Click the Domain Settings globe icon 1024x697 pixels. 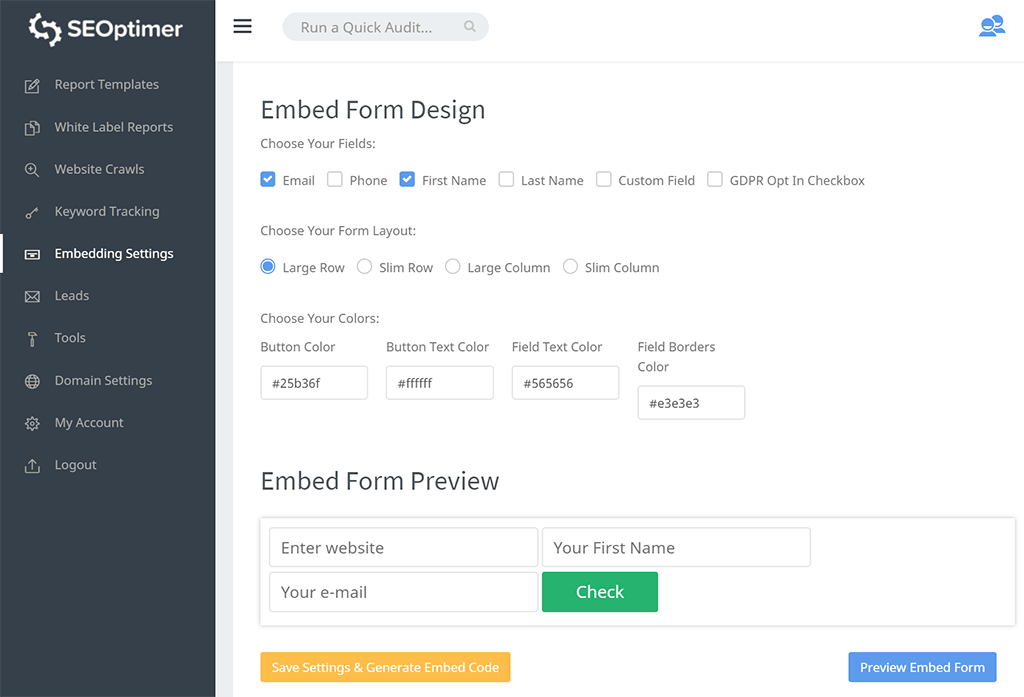[33, 381]
